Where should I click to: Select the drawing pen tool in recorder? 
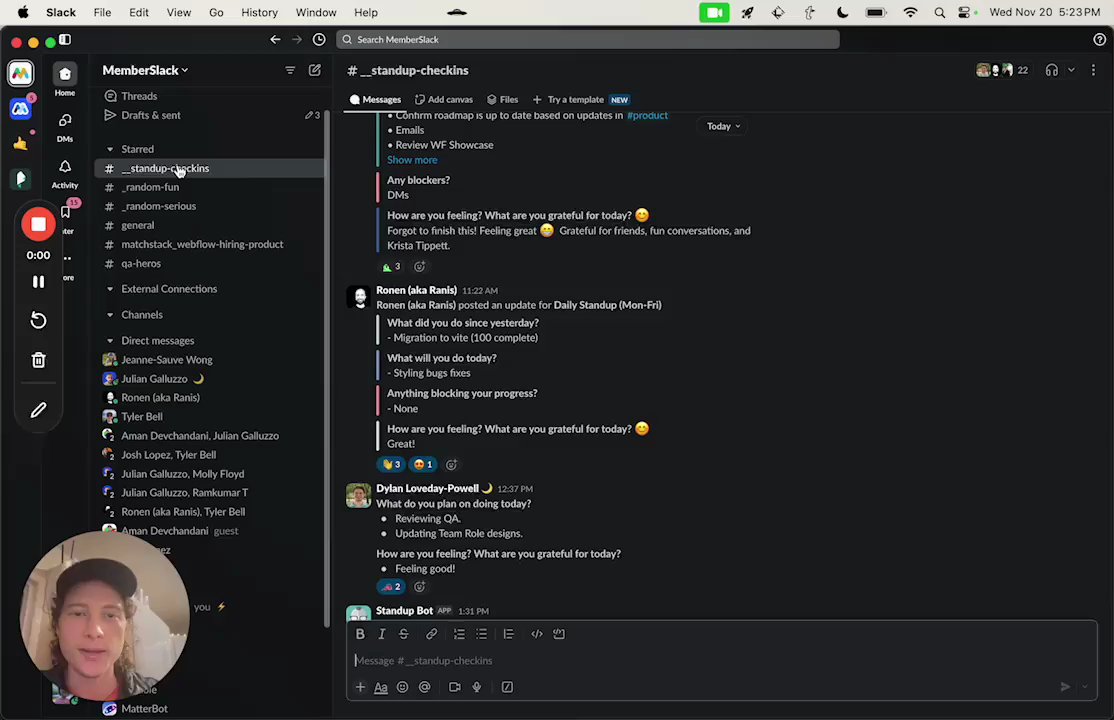pos(38,410)
